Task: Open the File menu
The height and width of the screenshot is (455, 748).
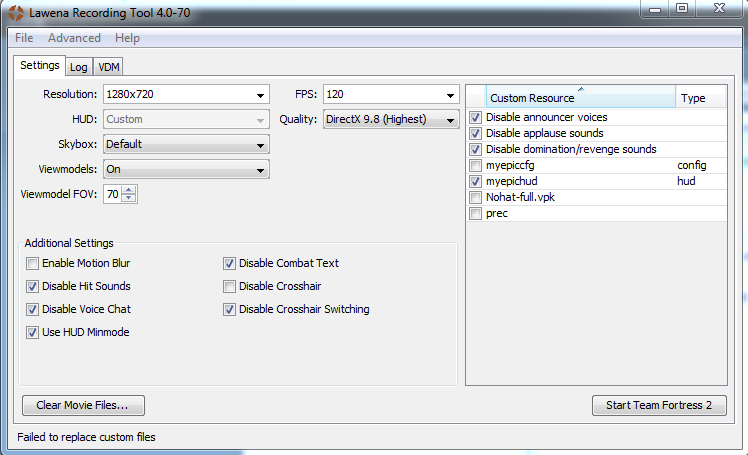Action: [x=24, y=38]
